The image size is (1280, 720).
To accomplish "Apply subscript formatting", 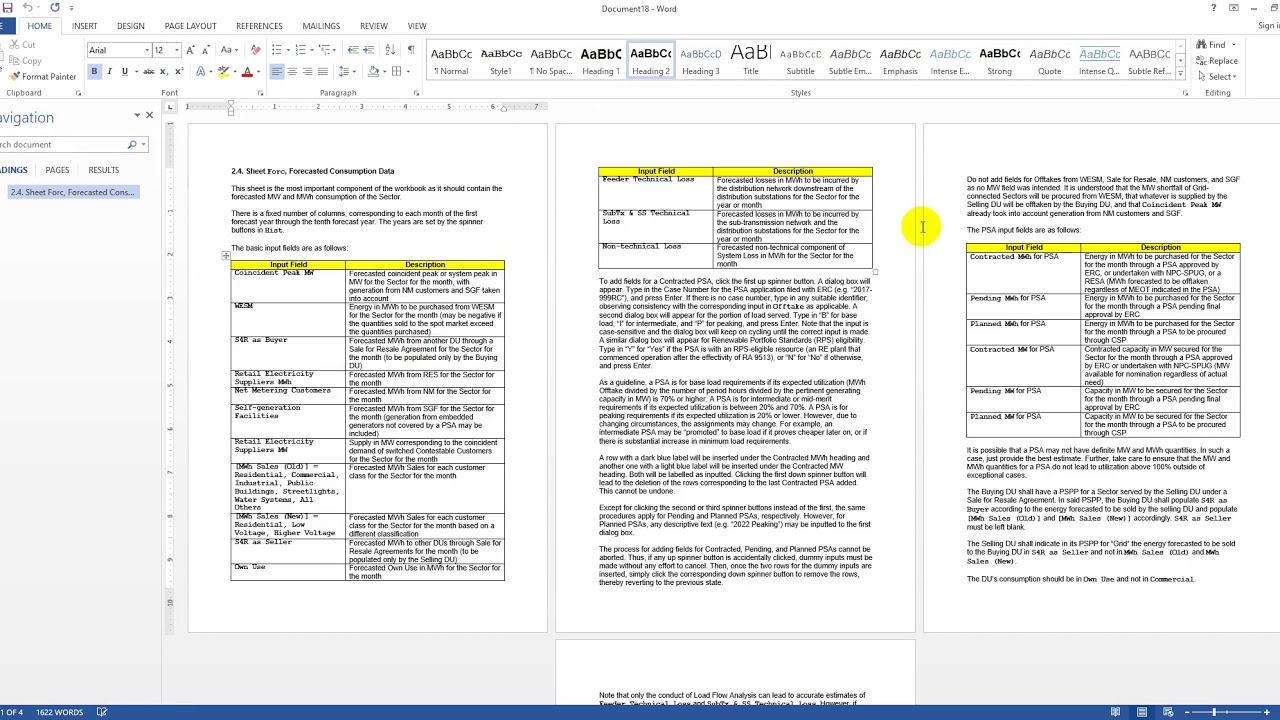I will coord(164,71).
